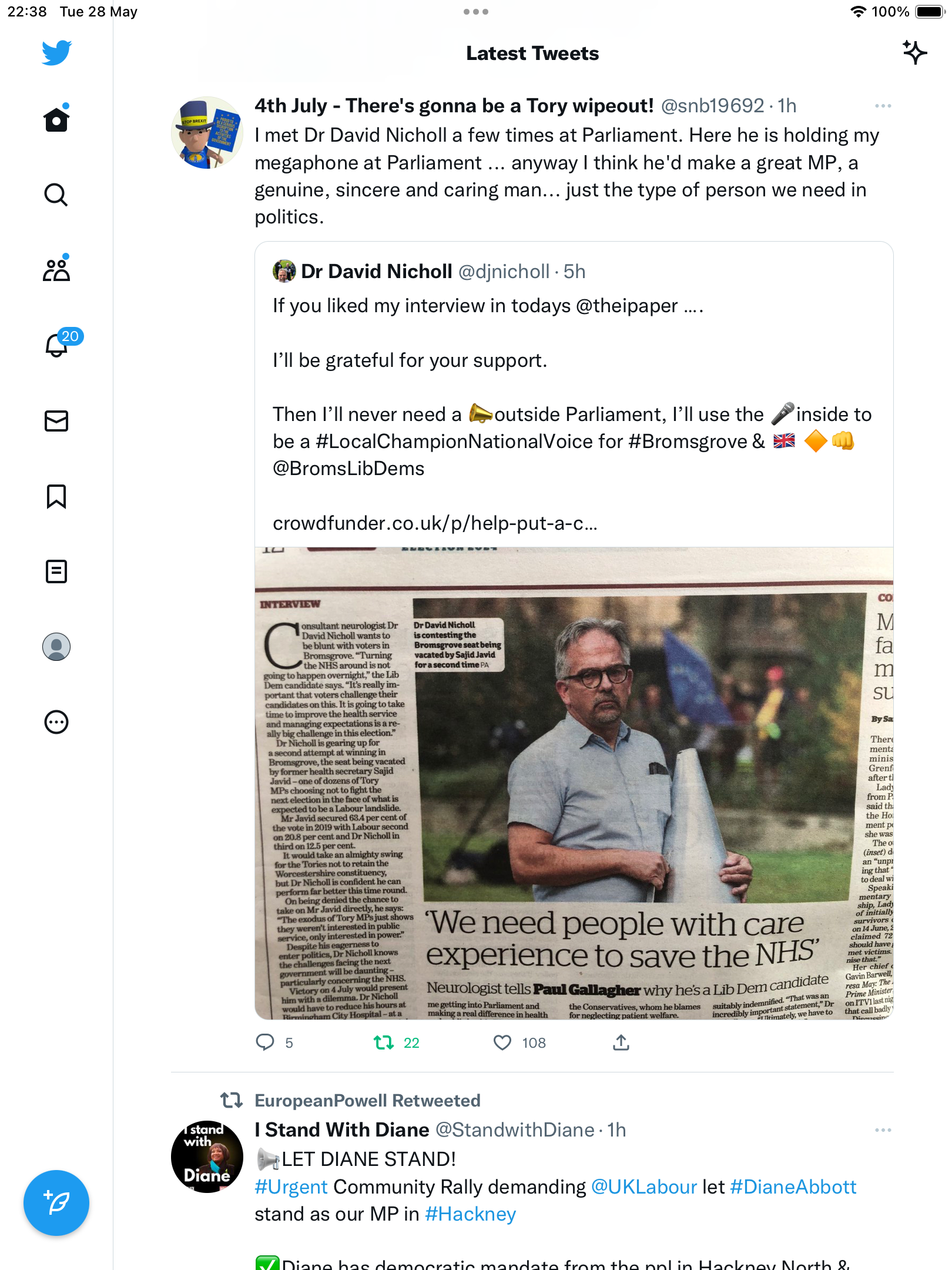Open more options on I Stand With Diane tweet
This screenshot has height=1270, width=952.
tap(883, 1130)
